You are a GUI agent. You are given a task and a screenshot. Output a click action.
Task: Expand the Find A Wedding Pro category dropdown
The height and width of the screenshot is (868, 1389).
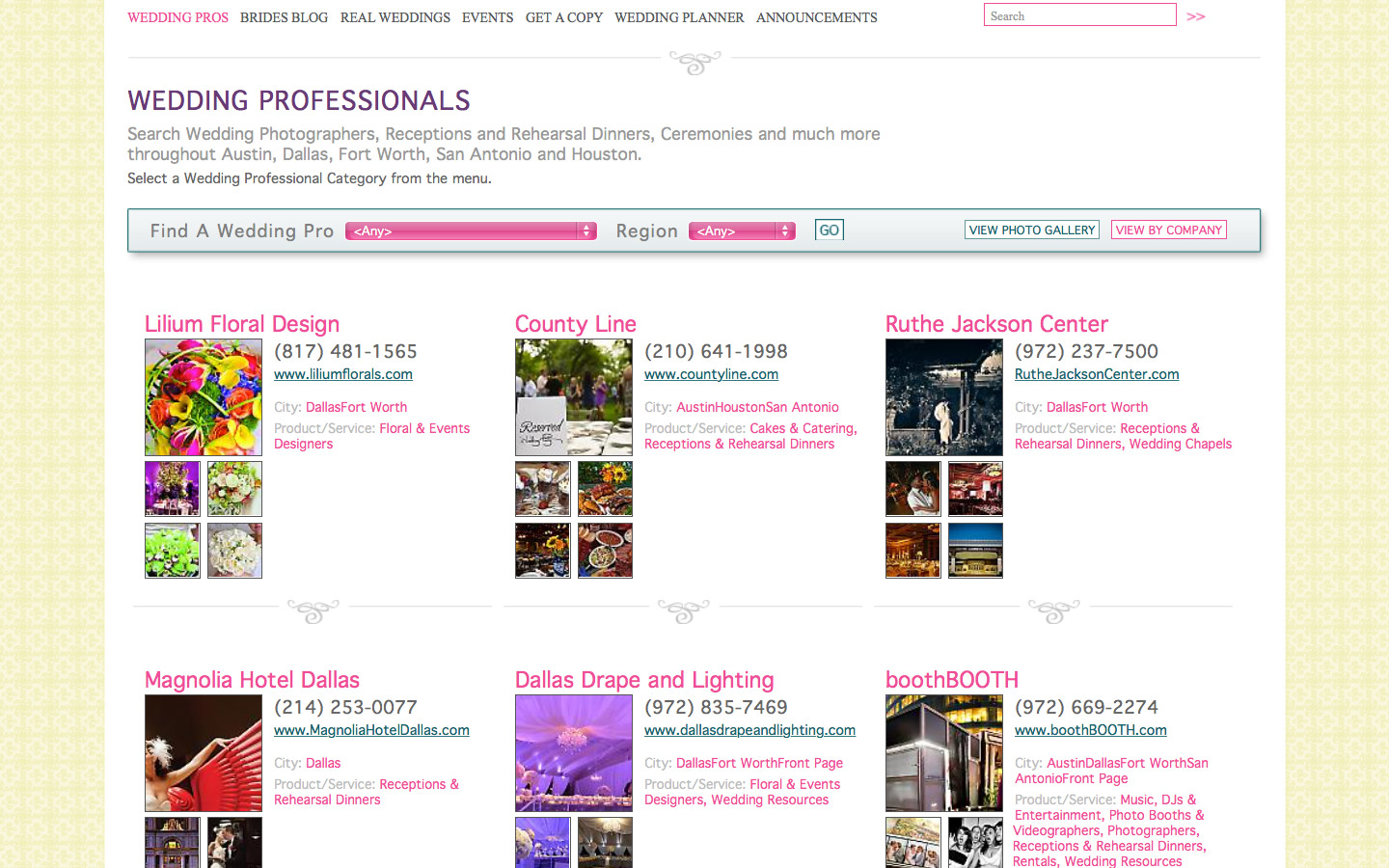click(x=471, y=231)
